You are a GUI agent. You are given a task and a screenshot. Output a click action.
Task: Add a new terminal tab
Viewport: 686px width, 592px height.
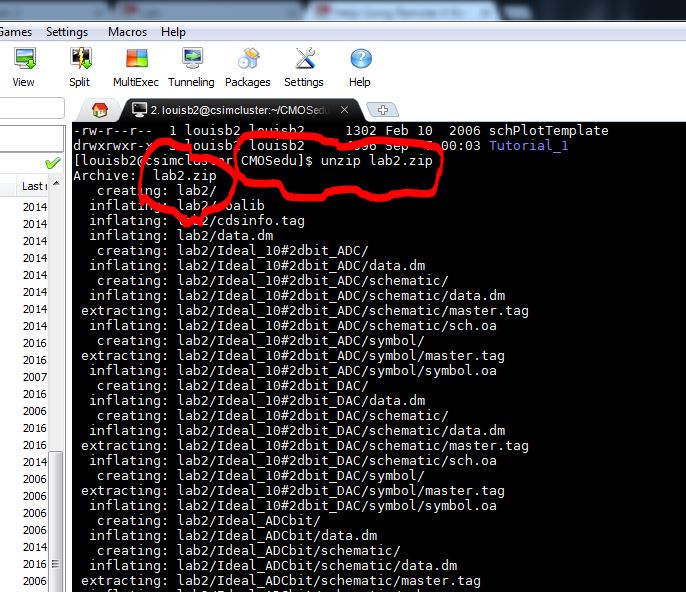click(382, 110)
